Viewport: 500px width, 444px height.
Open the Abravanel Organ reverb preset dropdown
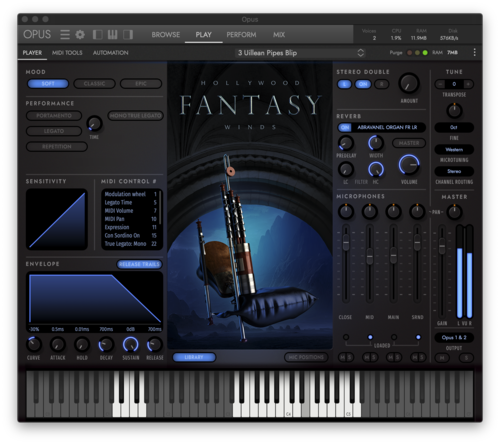coord(387,127)
